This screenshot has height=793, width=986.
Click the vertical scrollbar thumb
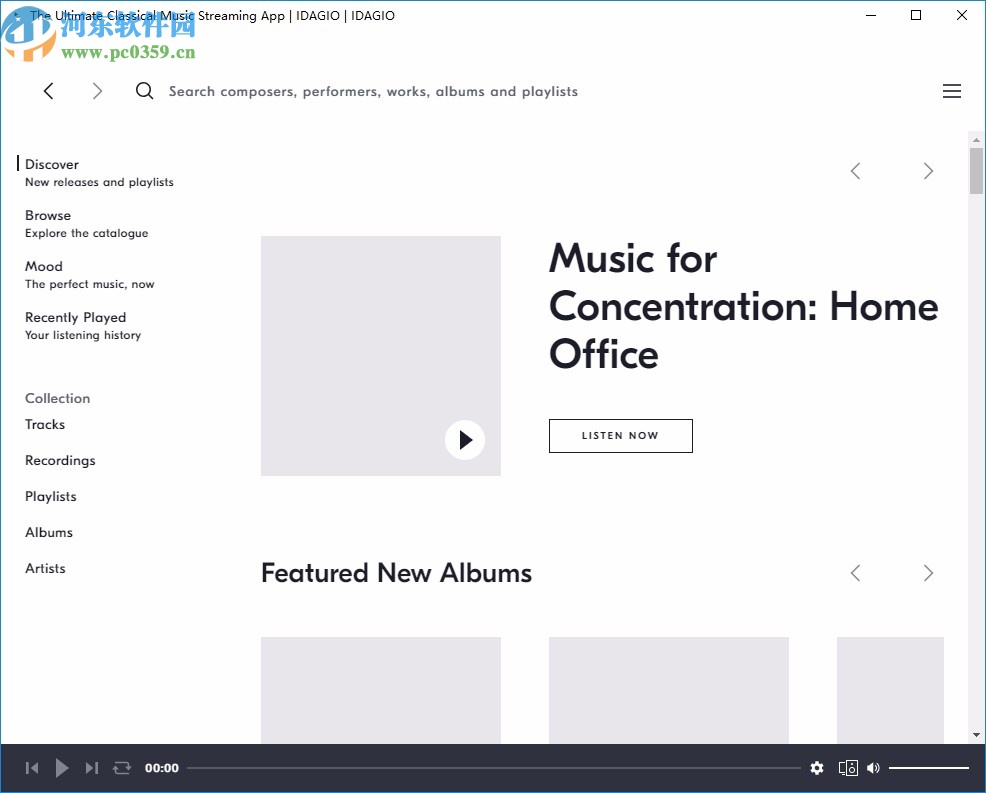[976, 171]
